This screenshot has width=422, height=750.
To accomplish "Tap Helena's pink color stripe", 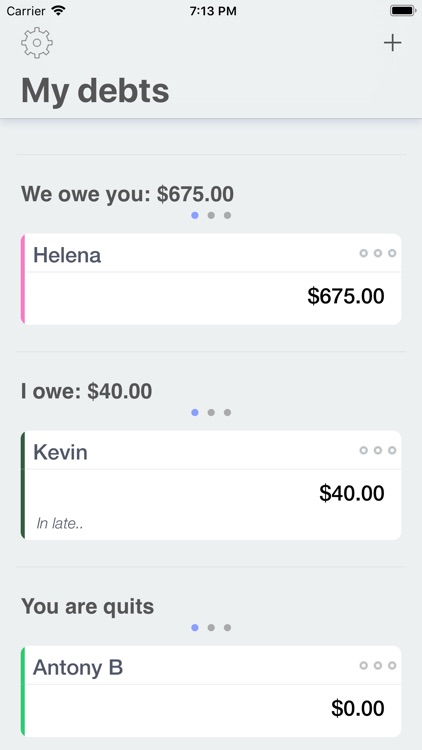I will 23,279.
